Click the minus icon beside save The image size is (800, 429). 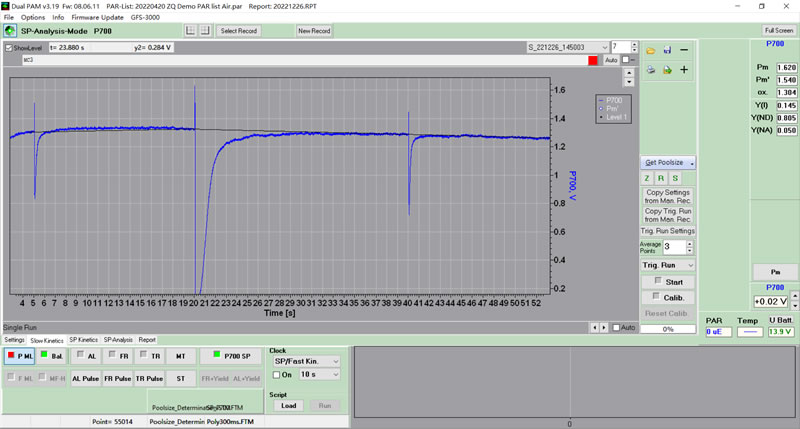tap(684, 49)
